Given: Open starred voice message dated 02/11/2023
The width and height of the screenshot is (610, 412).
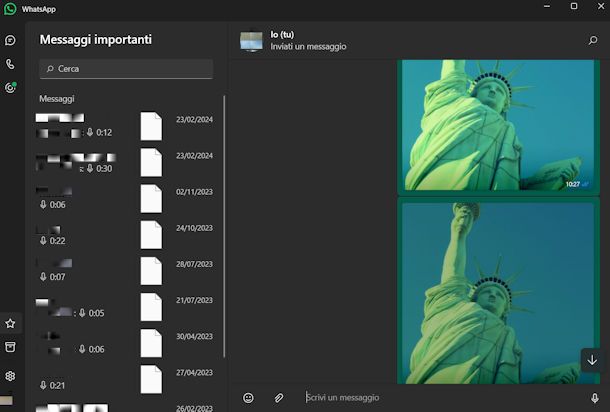Looking at the screenshot, I should tap(124, 198).
